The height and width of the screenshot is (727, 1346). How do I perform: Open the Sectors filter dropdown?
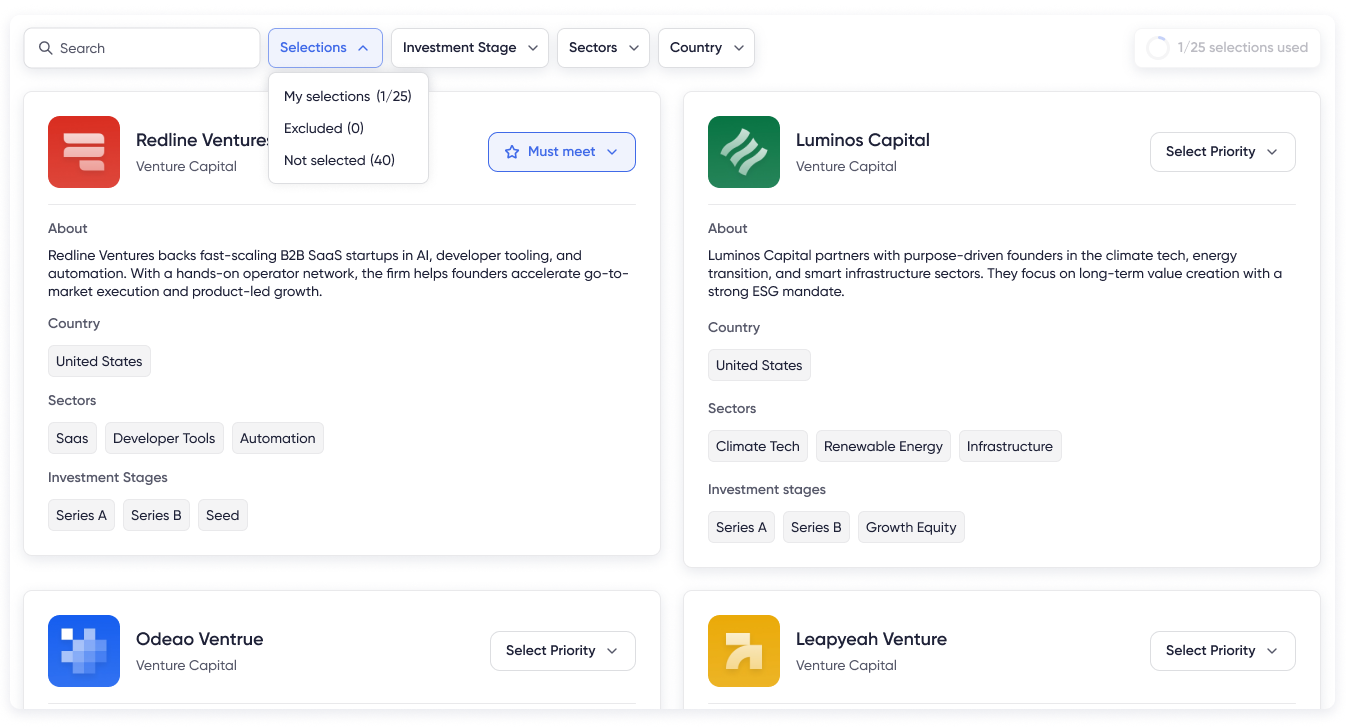[603, 47]
